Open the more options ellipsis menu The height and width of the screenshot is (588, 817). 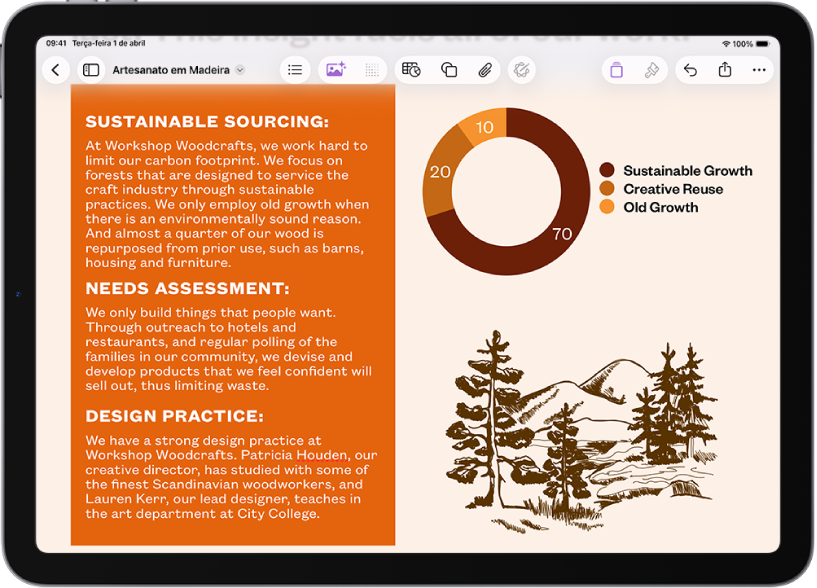[x=759, y=70]
